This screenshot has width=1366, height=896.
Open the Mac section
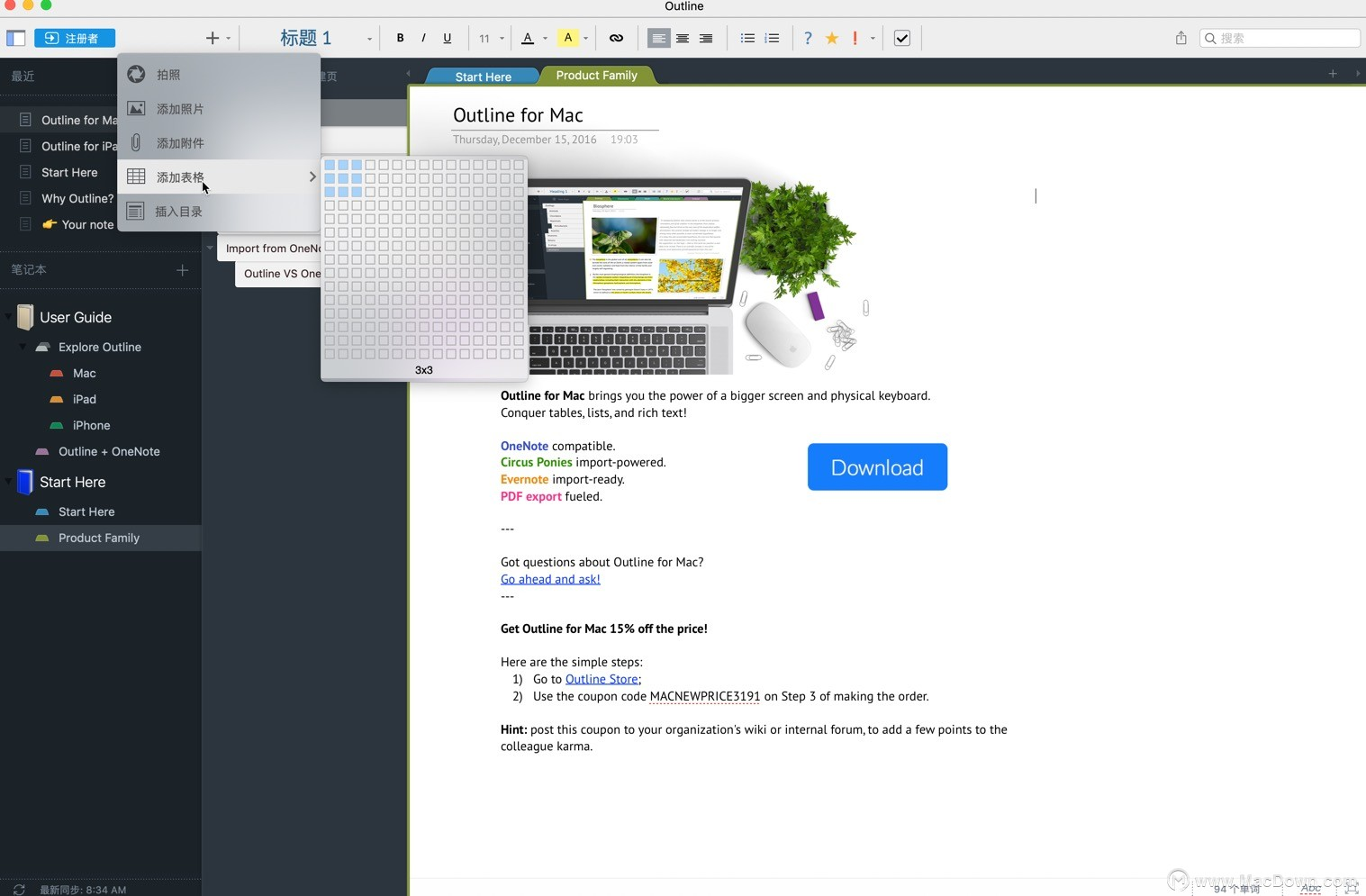85,373
